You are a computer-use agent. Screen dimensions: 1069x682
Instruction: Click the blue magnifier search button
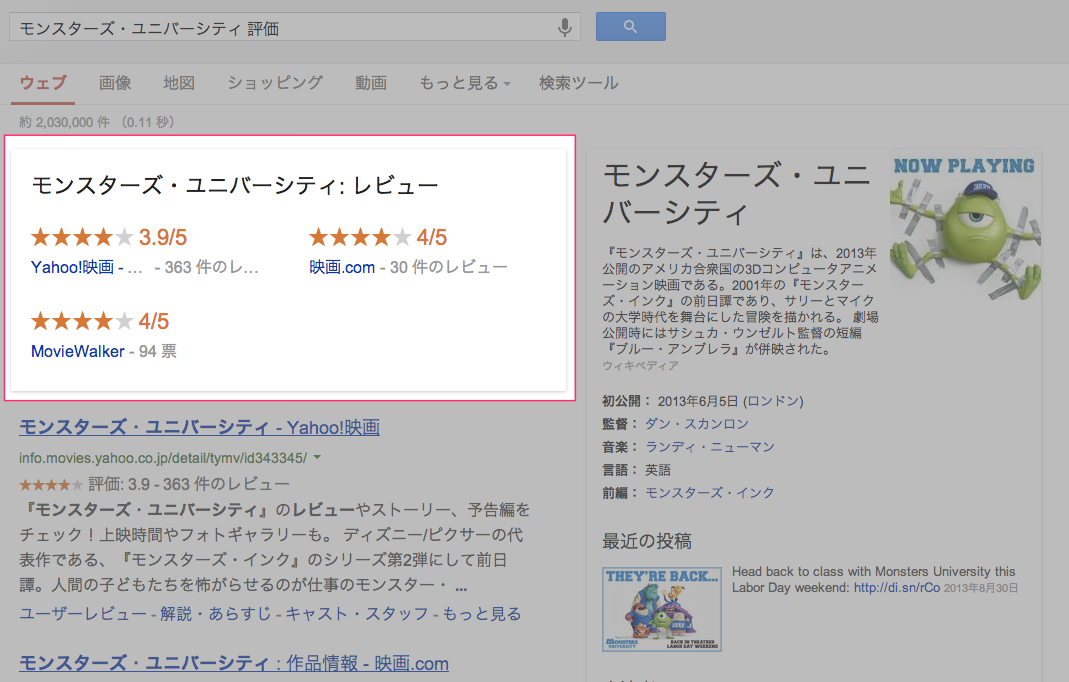click(631, 27)
